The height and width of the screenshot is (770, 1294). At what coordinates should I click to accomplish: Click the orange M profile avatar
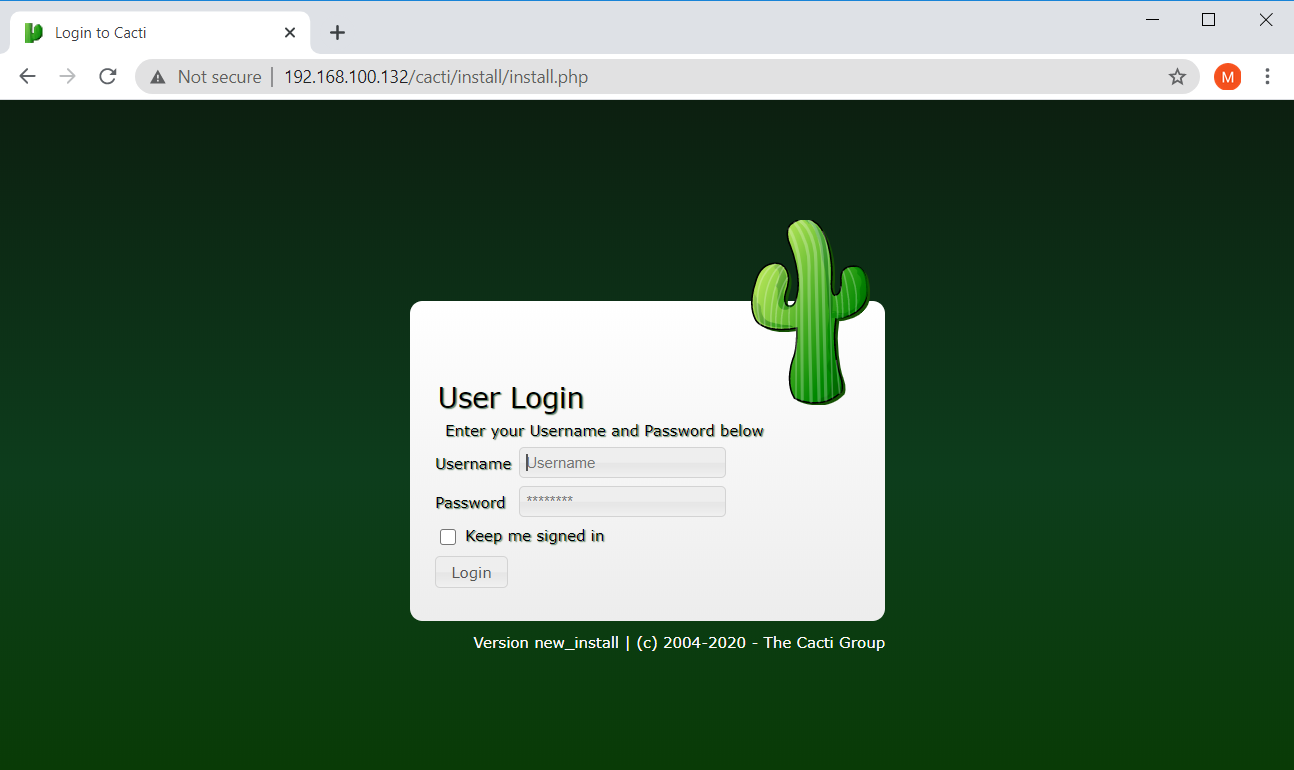(x=1227, y=76)
